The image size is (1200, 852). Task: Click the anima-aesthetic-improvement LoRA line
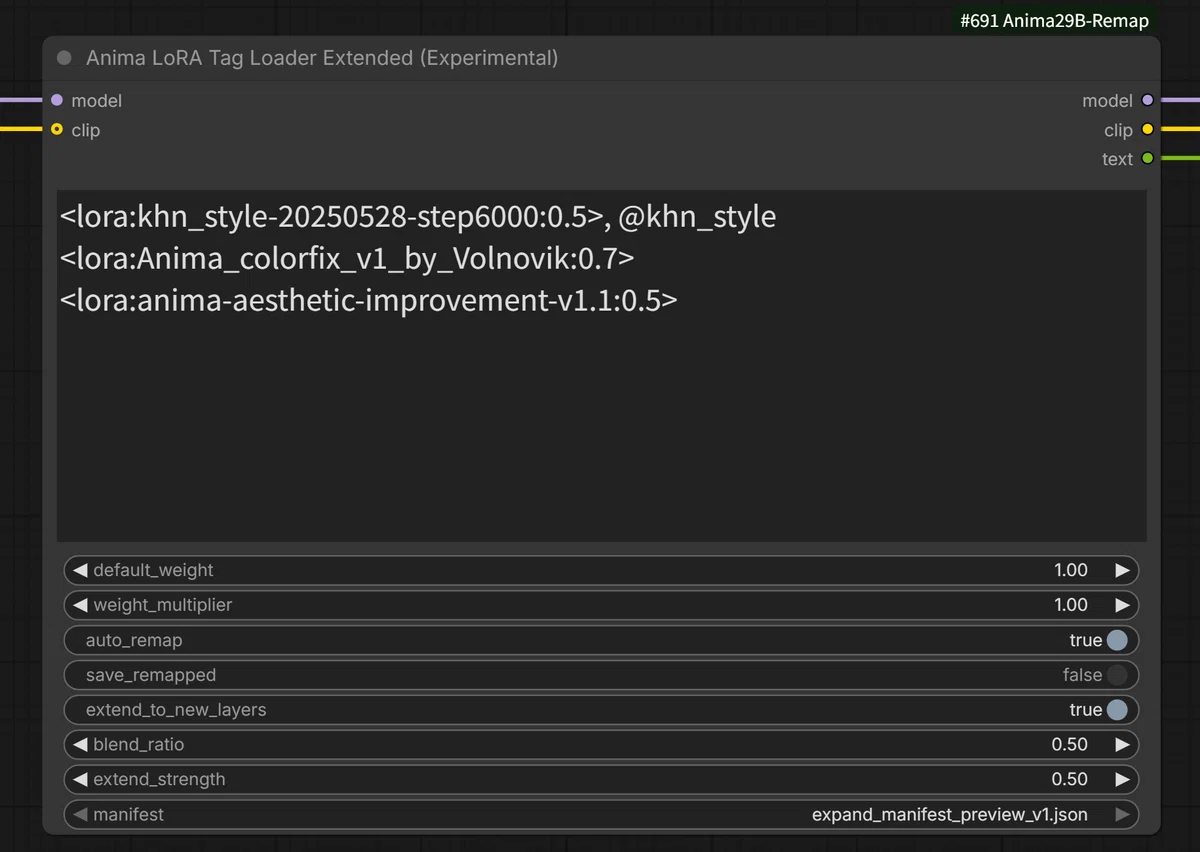[368, 300]
